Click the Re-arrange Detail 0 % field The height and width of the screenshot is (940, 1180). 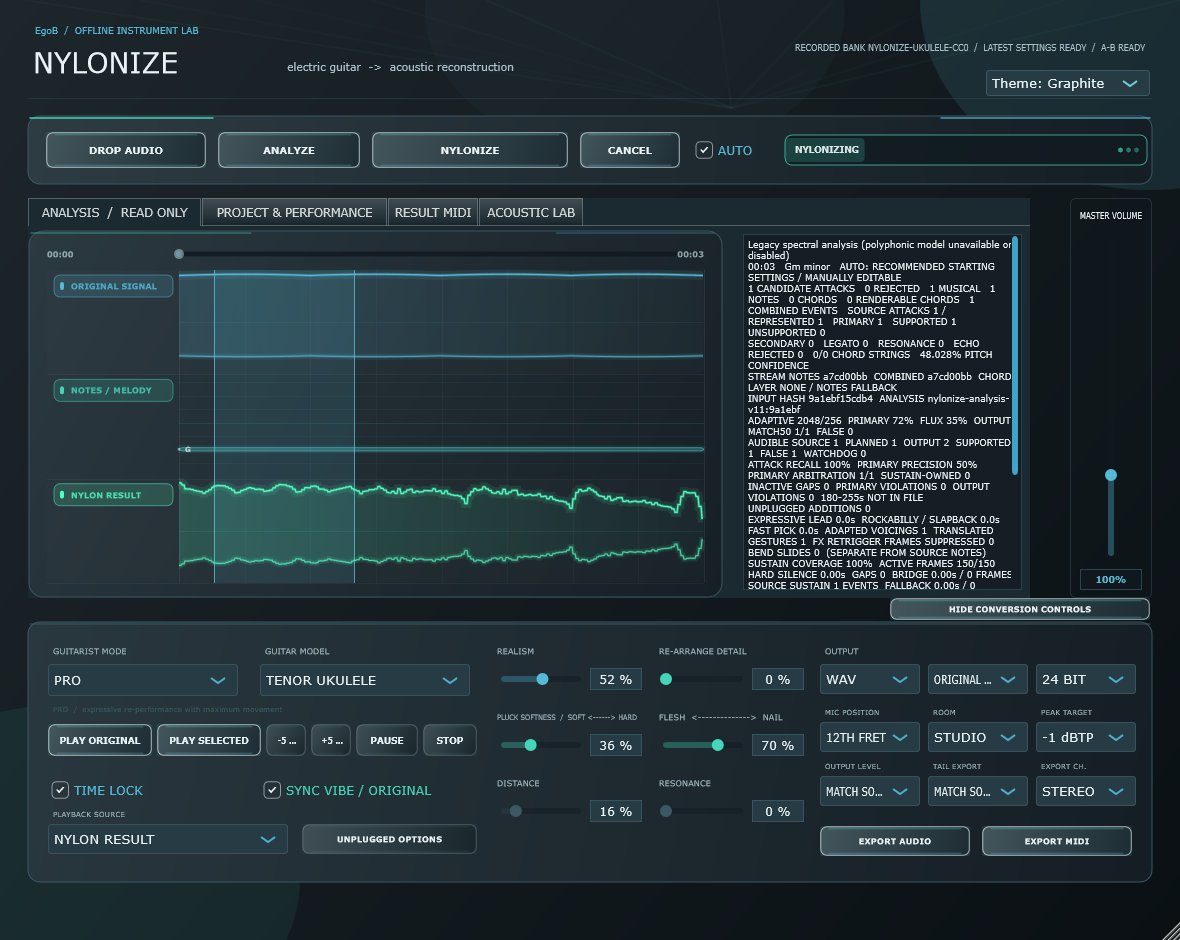pos(777,679)
